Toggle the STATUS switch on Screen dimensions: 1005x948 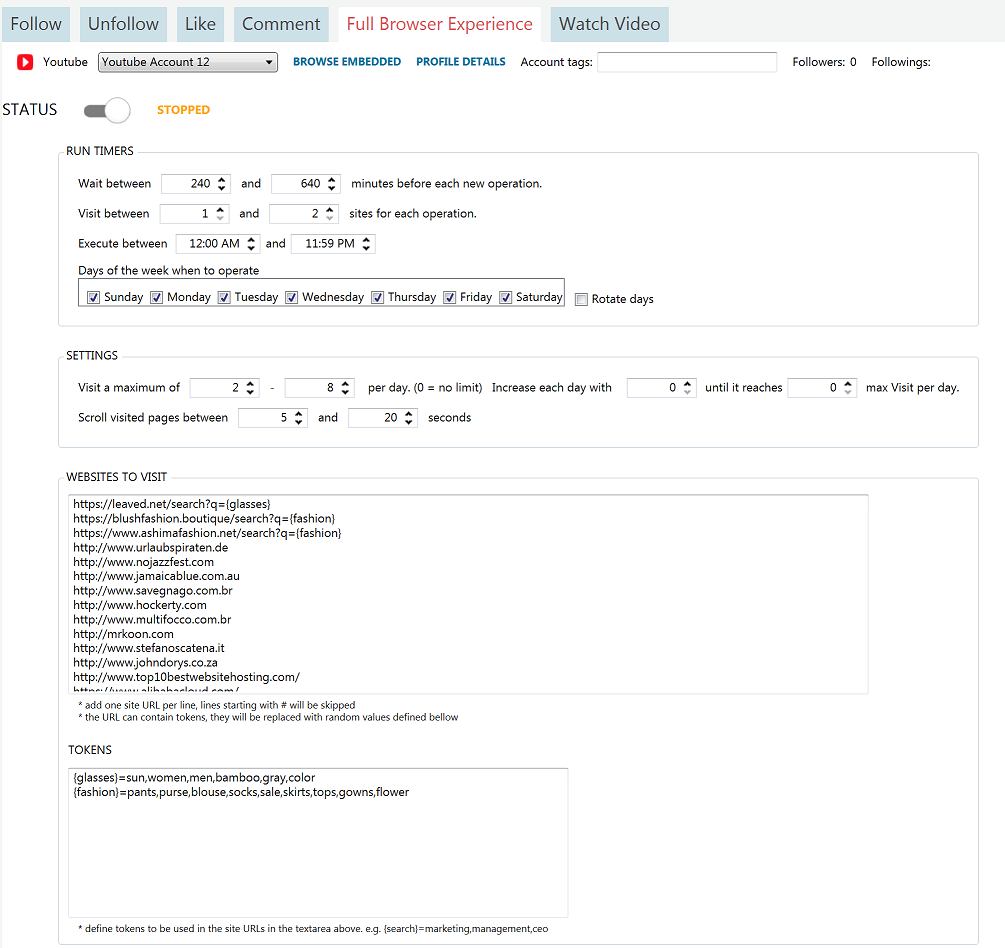point(107,110)
